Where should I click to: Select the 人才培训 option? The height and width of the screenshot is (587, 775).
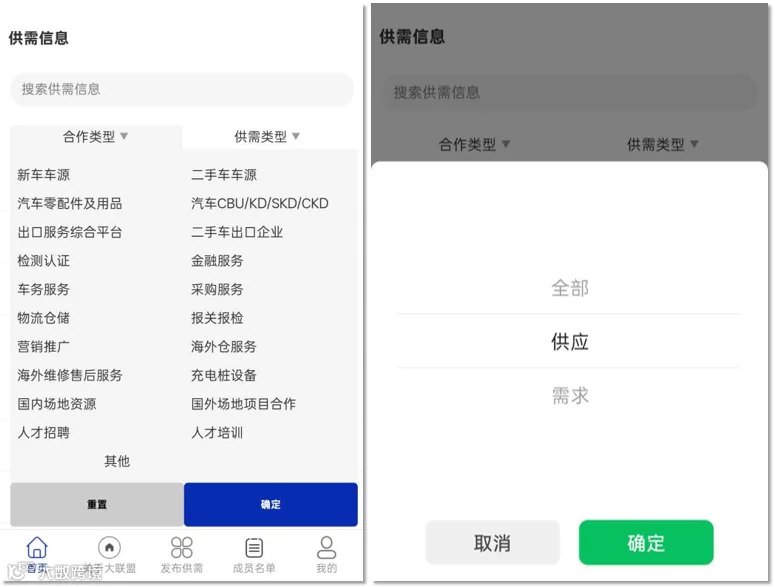pyautogui.click(x=217, y=433)
